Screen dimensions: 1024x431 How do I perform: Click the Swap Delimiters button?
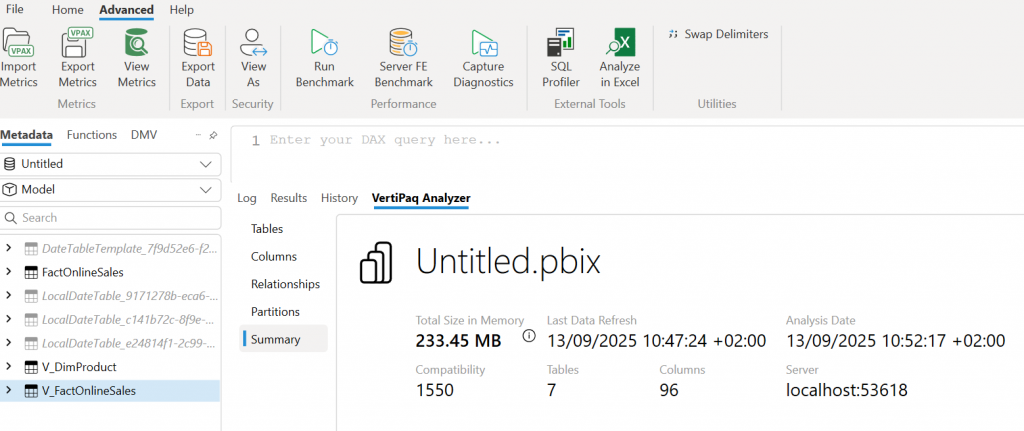pyautogui.click(x=717, y=34)
